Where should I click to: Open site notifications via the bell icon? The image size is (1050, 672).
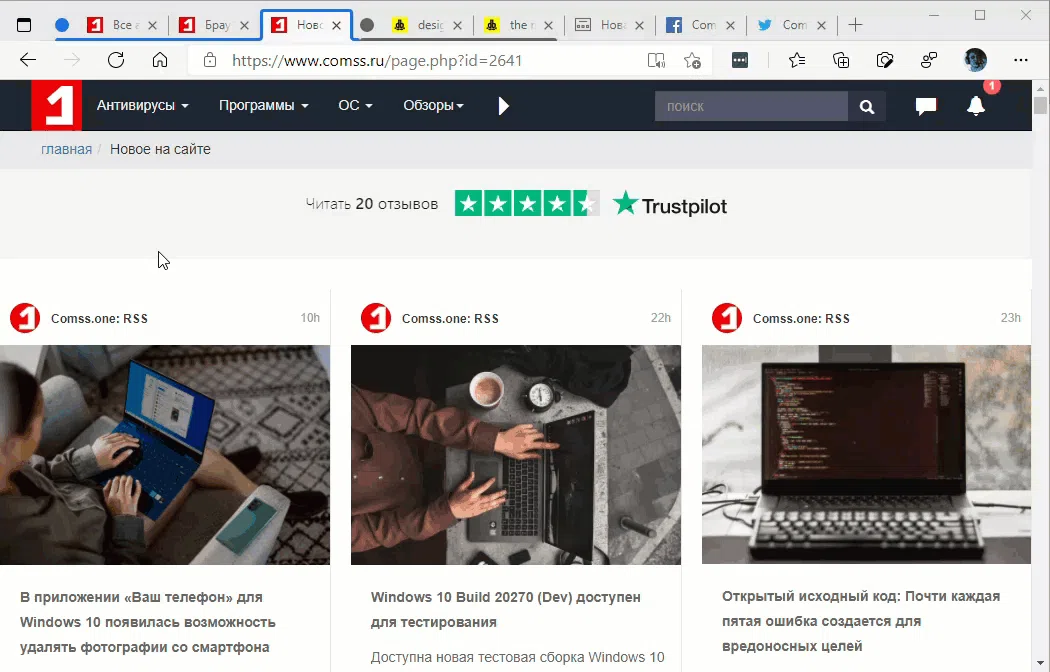click(x=976, y=106)
